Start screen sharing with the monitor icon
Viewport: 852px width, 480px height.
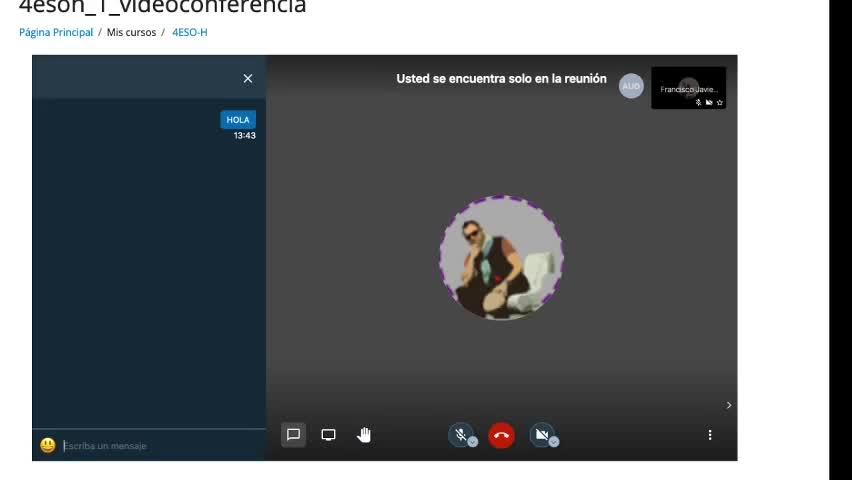[x=328, y=435]
